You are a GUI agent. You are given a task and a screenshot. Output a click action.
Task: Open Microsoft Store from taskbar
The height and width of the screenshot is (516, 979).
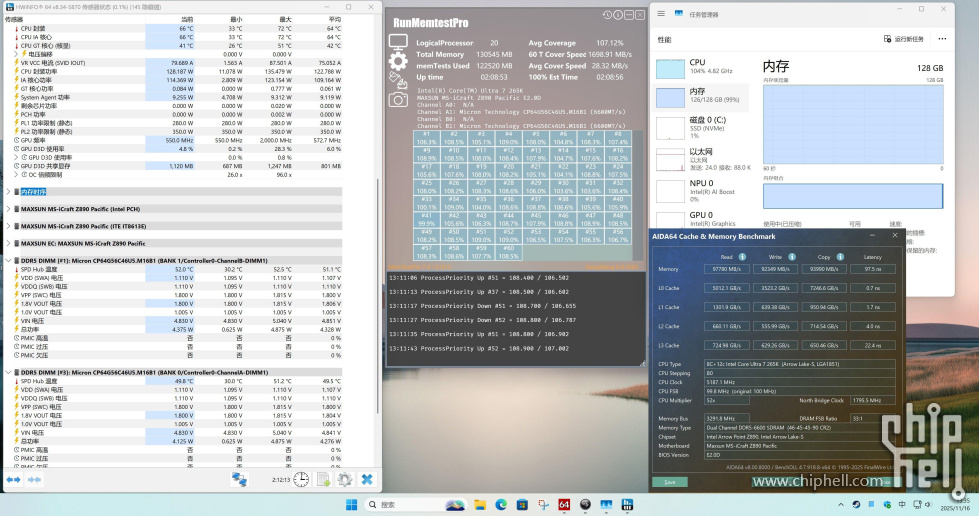(522, 504)
